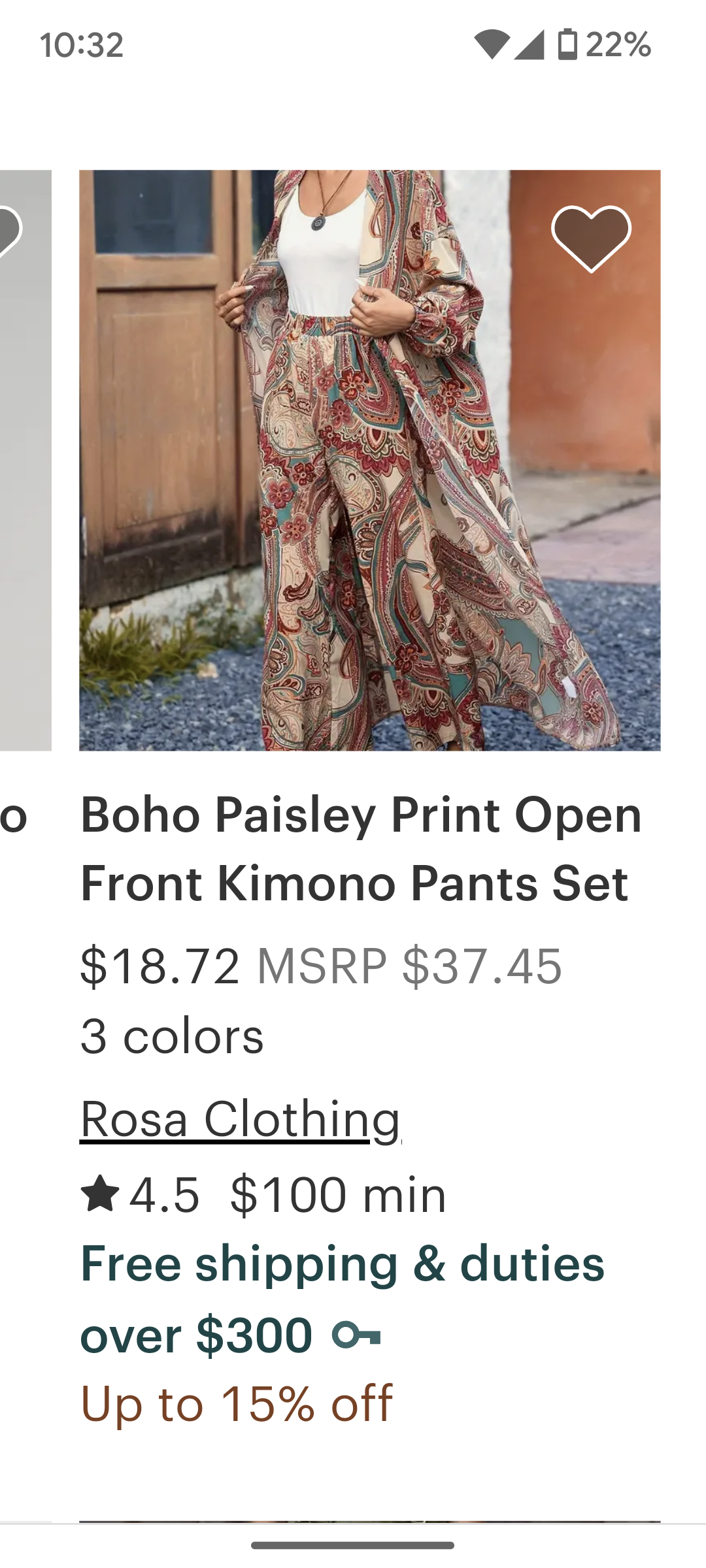This screenshot has height=1568, width=706.
Task: Tap the key icon after over $300
Action: (356, 1335)
